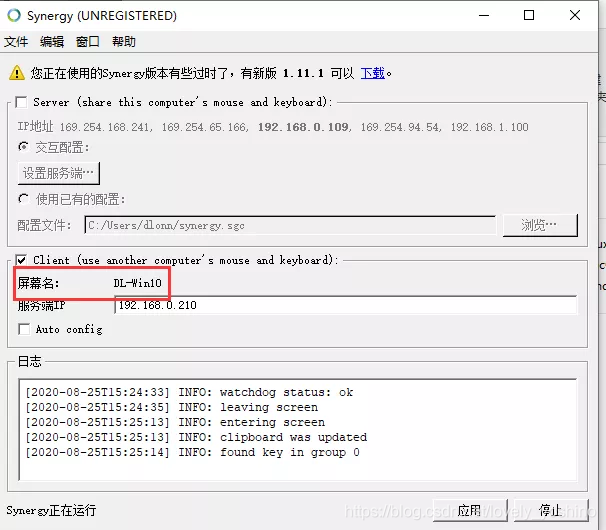Click the 设置服务端 button
The width and height of the screenshot is (606, 530).
(59, 173)
